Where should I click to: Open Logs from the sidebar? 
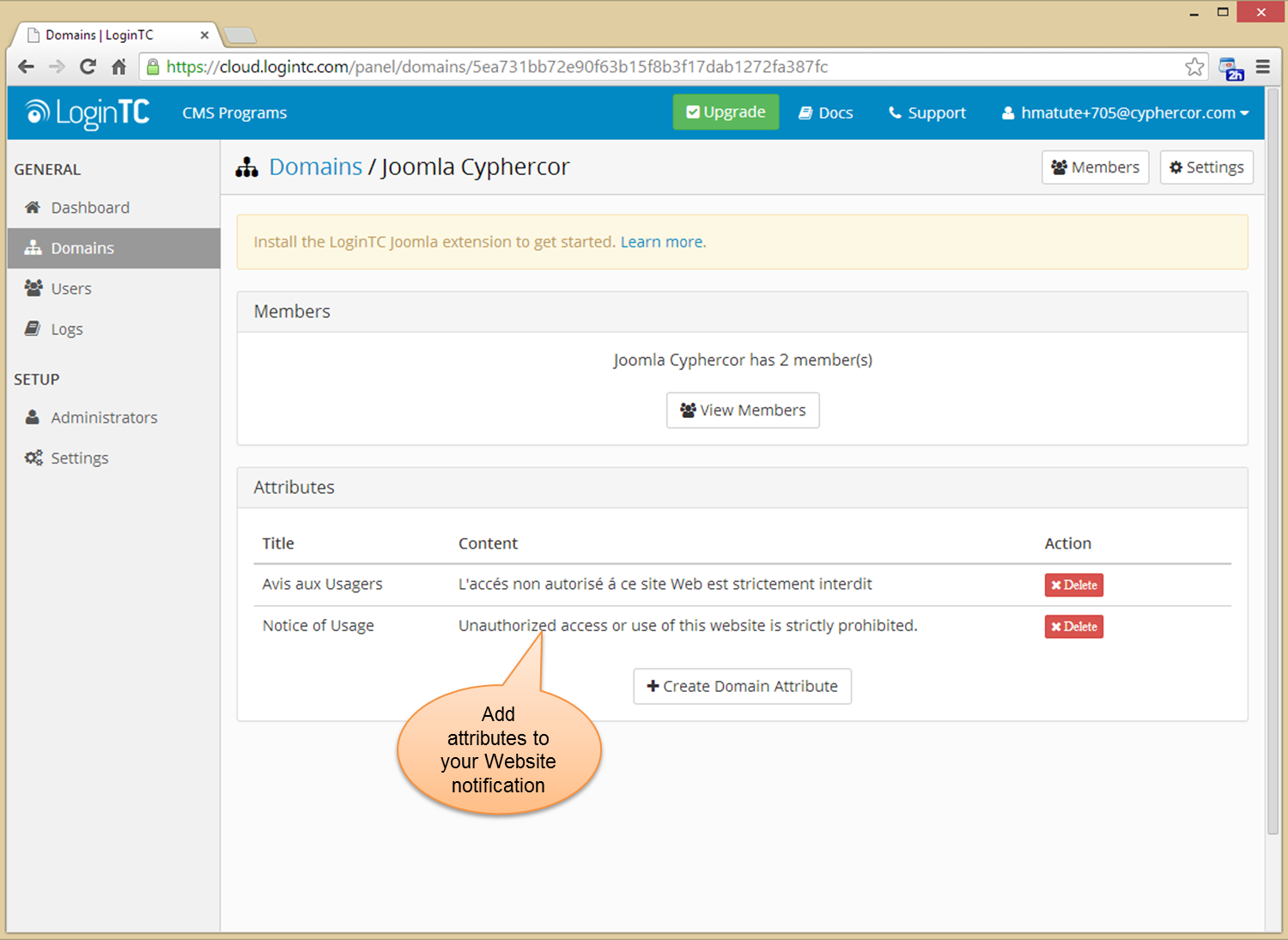point(66,330)
